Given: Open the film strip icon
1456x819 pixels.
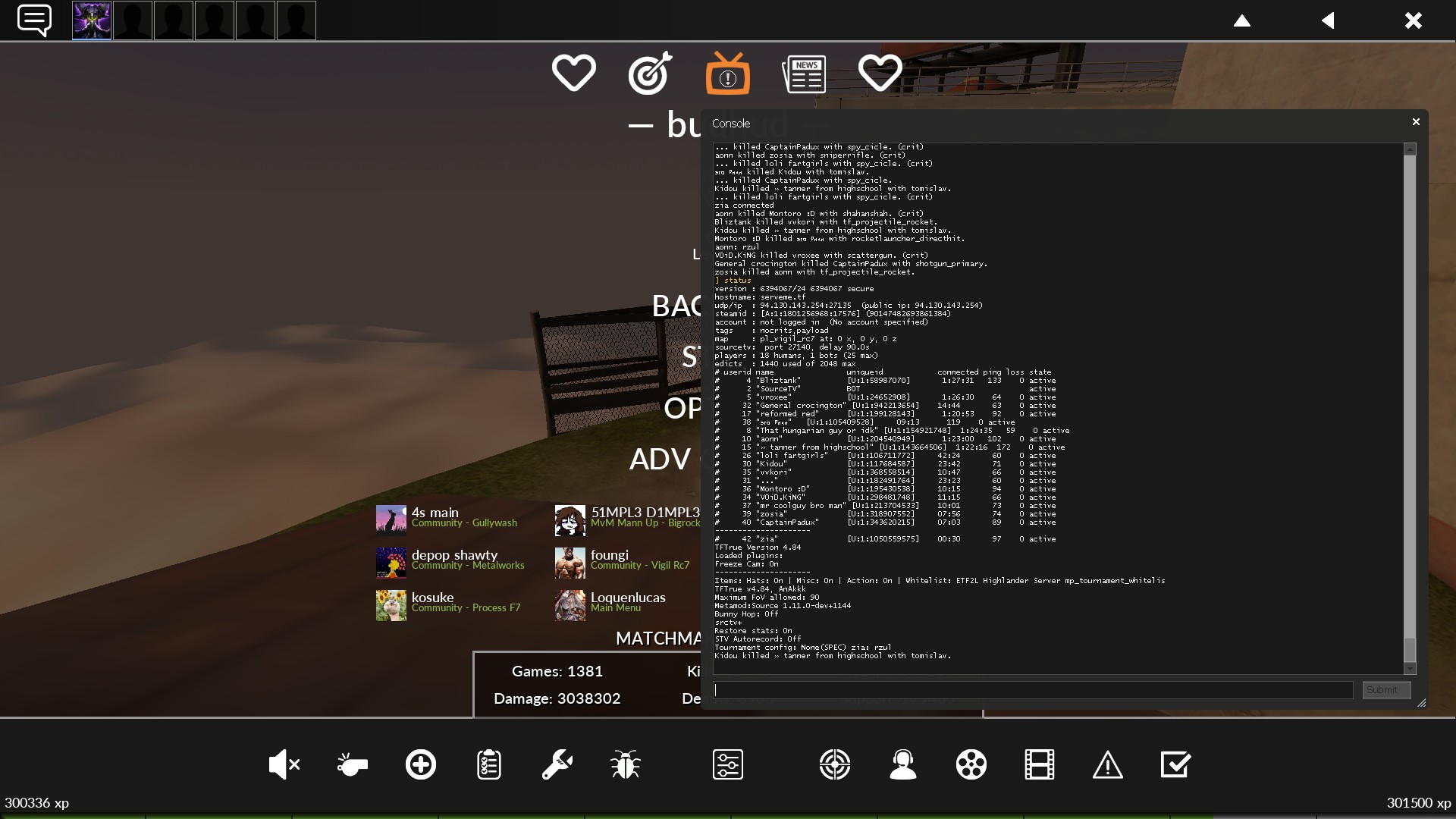Looking at the screenshot, I should click(x=1040, y=764).
